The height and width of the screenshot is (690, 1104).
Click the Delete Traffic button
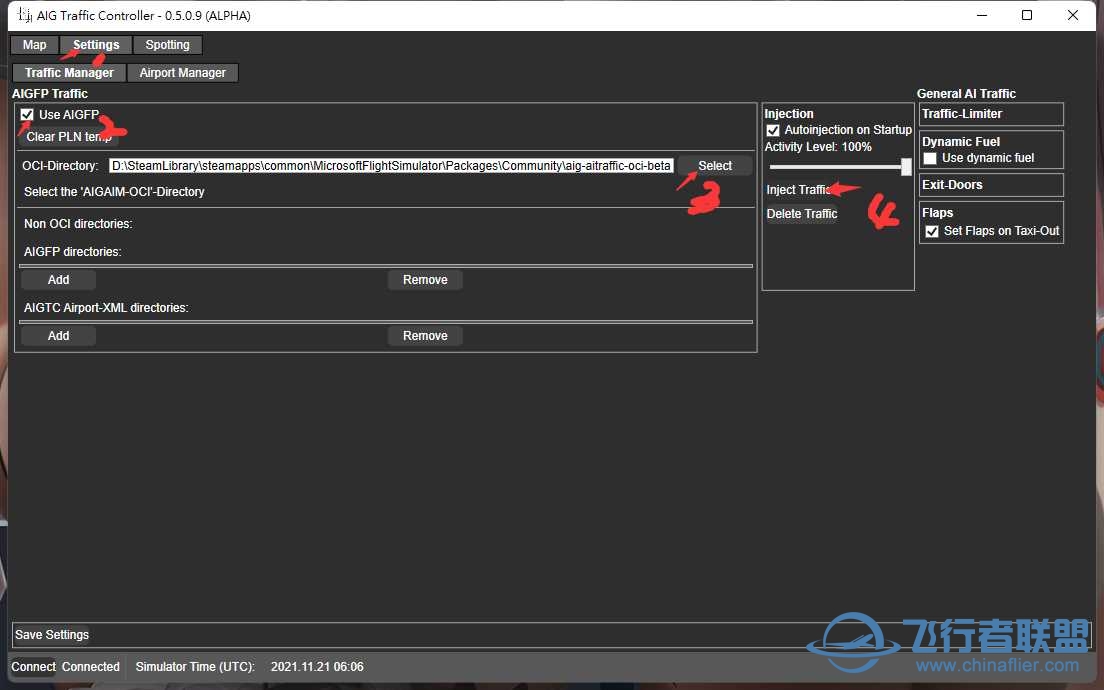pos(802,214)
